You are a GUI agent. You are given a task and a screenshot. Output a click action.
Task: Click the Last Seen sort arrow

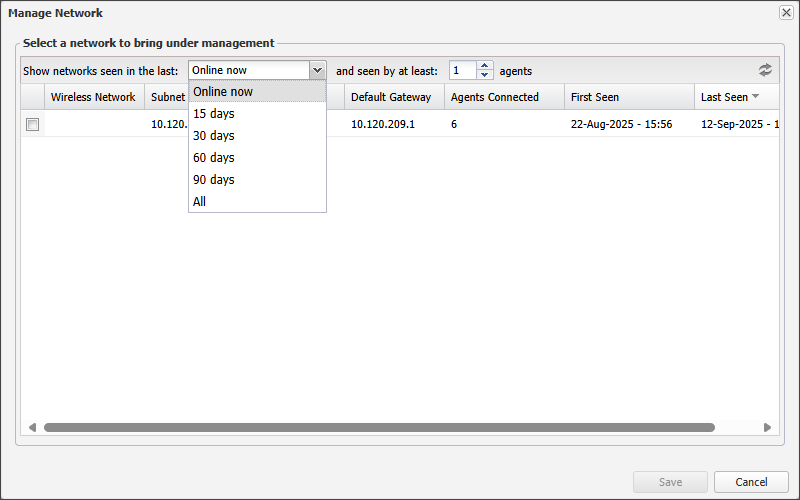click(755, 97)
